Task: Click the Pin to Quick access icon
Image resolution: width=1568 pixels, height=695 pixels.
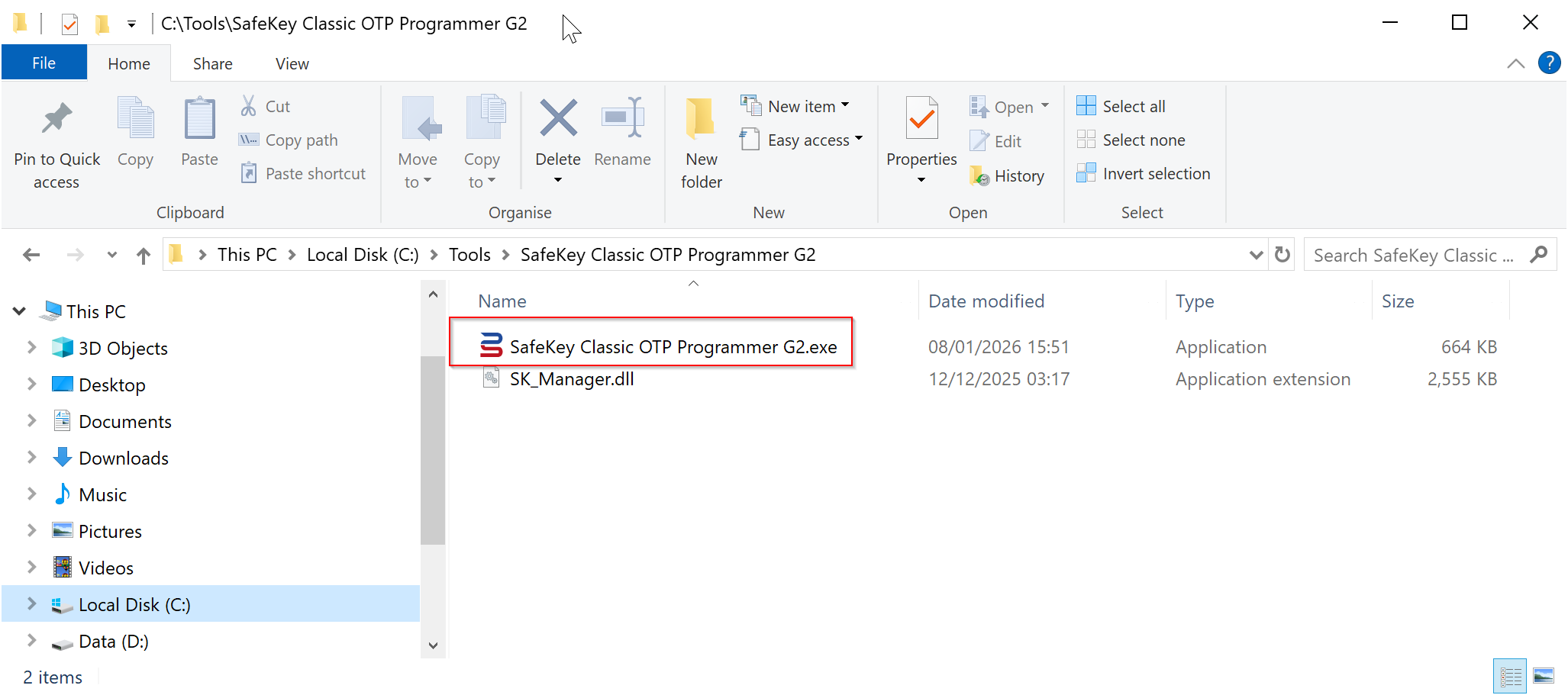Action: point(56,120)
